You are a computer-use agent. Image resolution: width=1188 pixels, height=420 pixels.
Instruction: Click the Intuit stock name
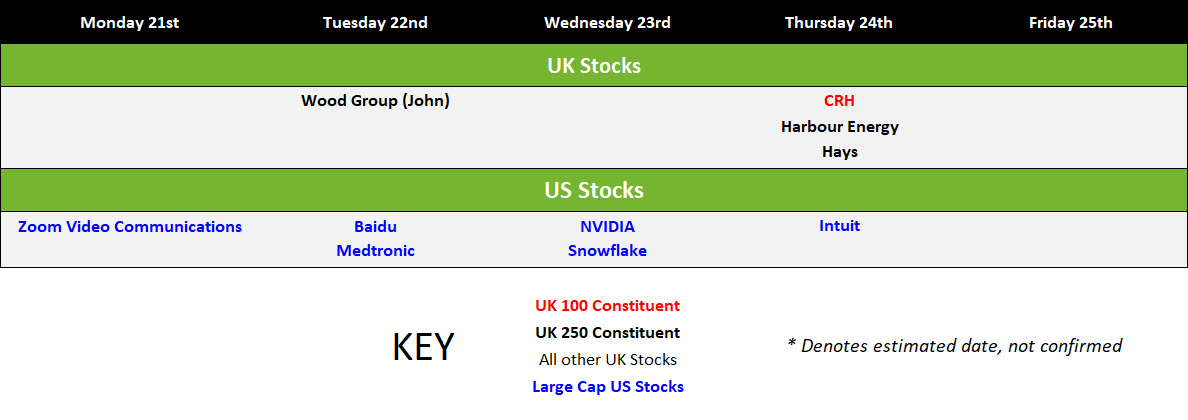click(x=839, y=225)
